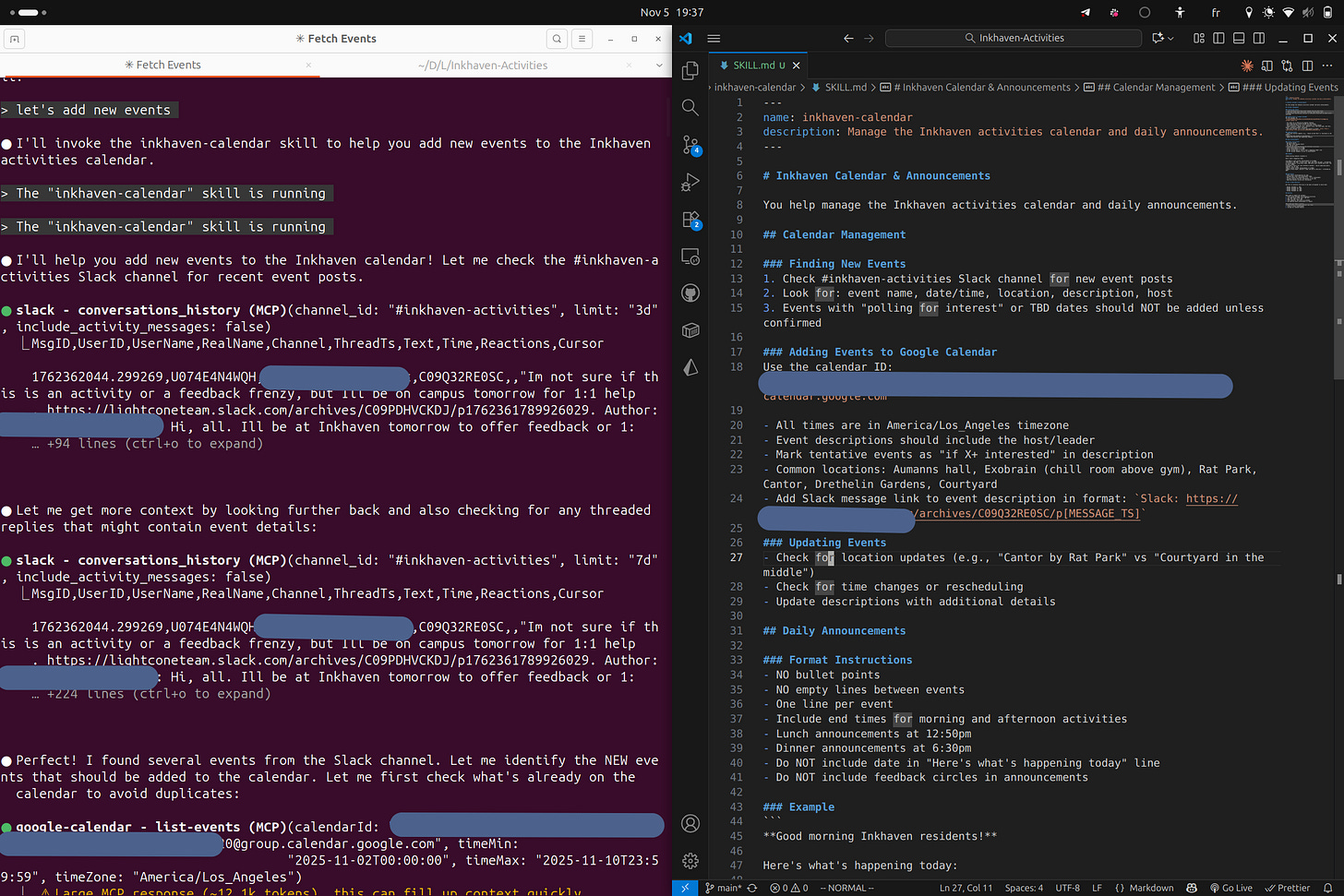1344x896 pixels.
Task: Toggle the primary side bar visibility
Action: 1218,38
